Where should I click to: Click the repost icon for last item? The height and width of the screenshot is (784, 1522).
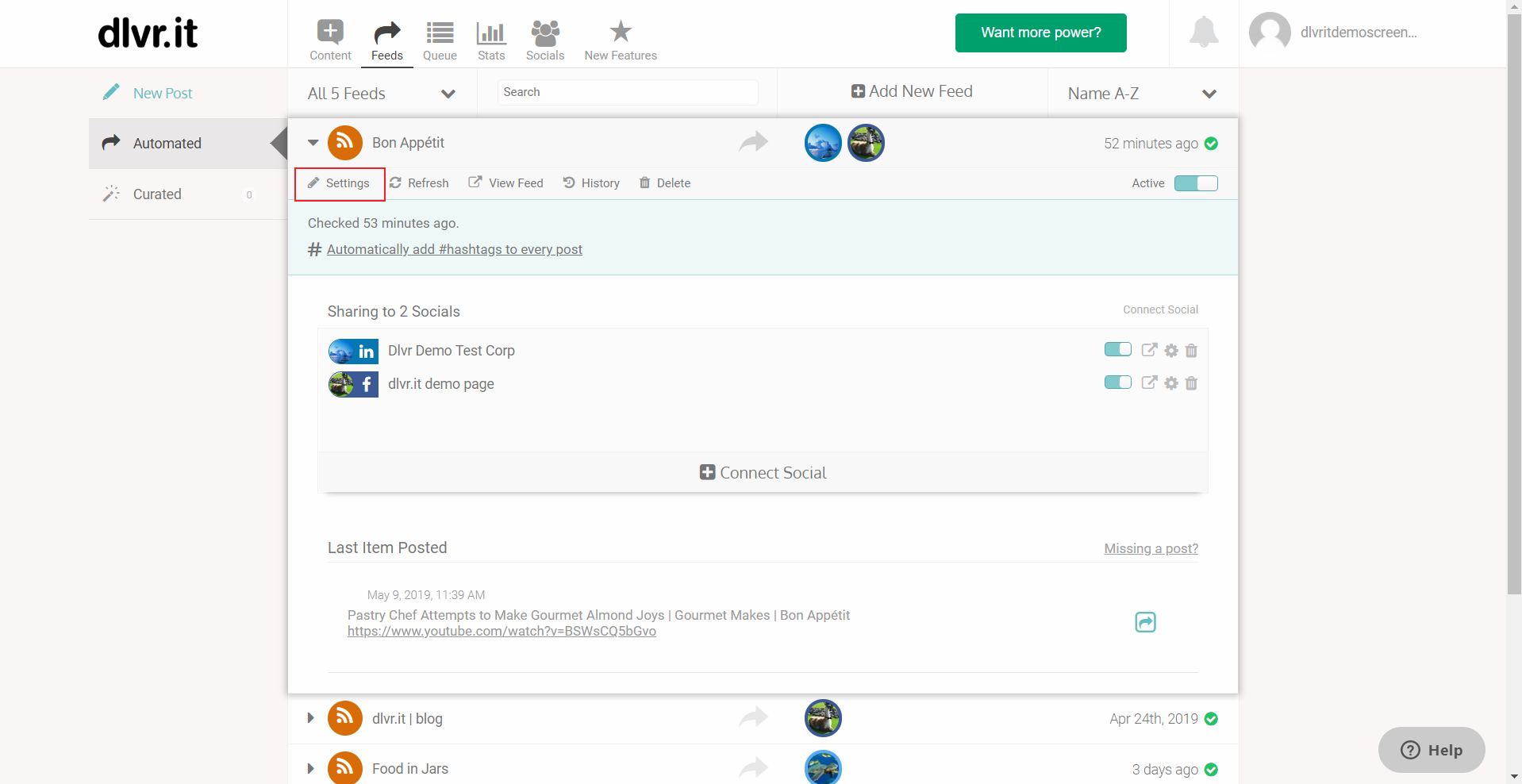pos(1145,622)
